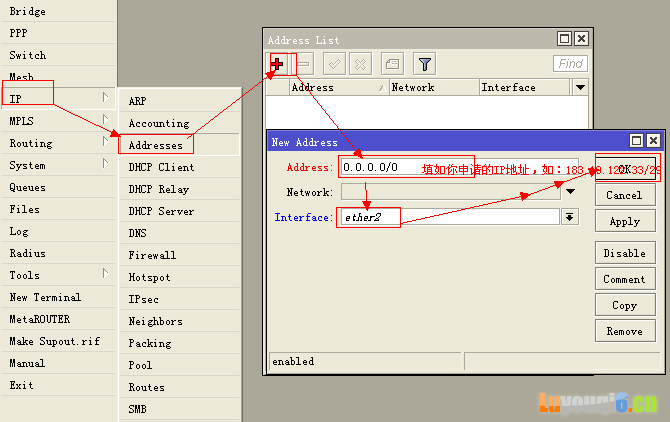Select Hotspot in the IP submenu

click(x=180, y=277)
